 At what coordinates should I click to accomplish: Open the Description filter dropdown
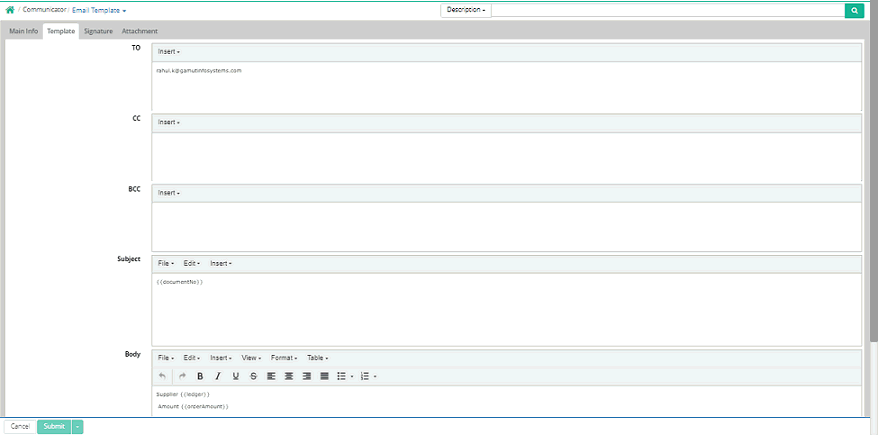pyautogui.click(x=466, y=10)
